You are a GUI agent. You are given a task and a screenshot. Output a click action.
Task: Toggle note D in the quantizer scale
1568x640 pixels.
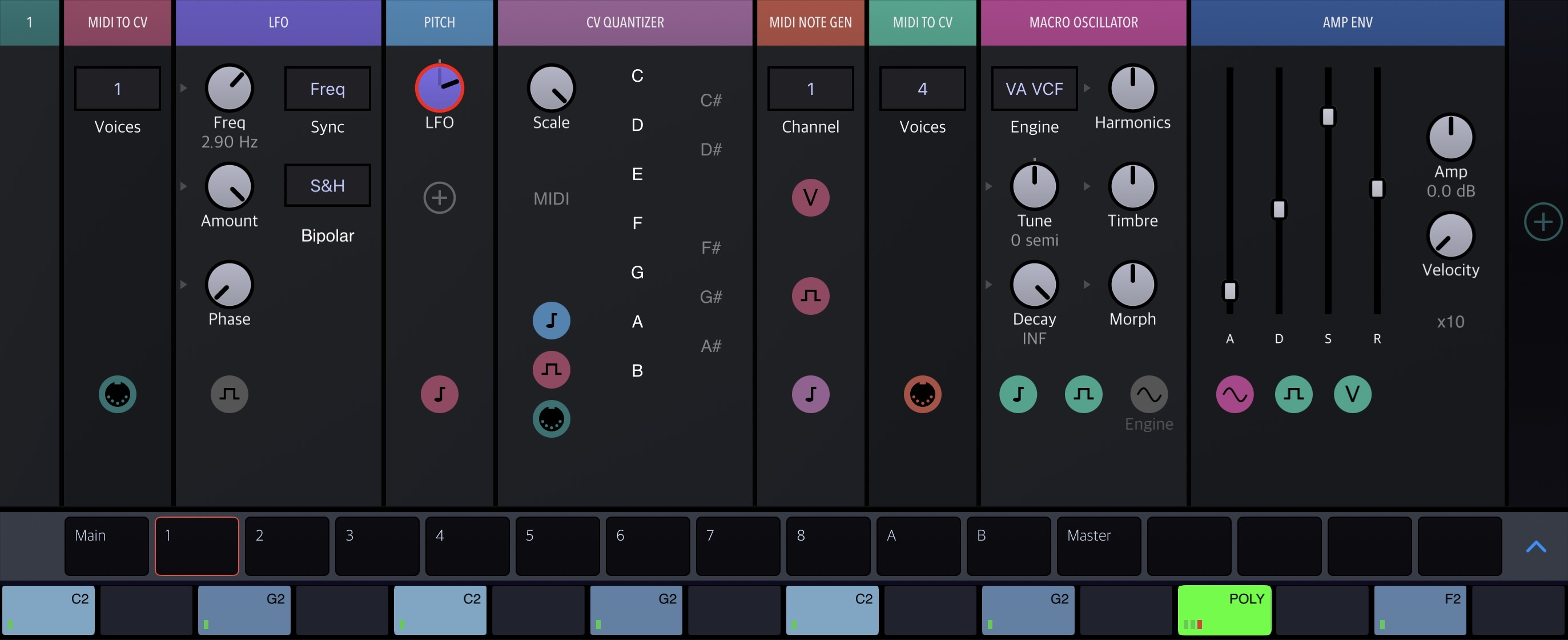637,125
